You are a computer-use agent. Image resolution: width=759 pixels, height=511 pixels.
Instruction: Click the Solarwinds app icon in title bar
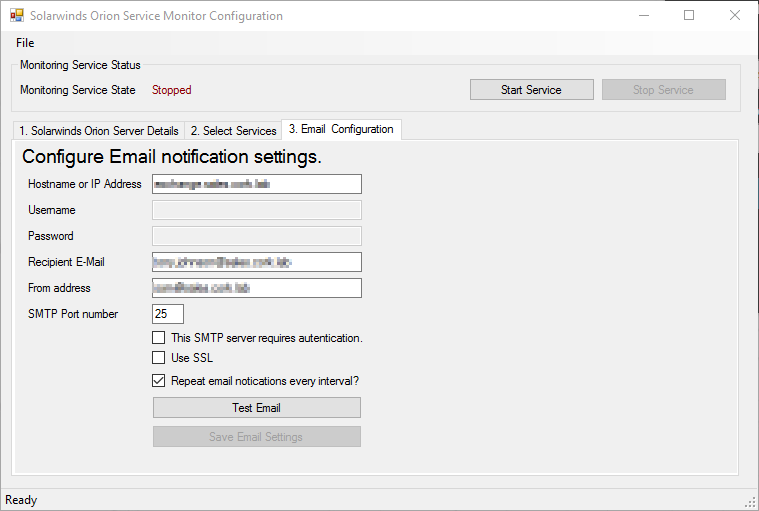click(16, 15)
